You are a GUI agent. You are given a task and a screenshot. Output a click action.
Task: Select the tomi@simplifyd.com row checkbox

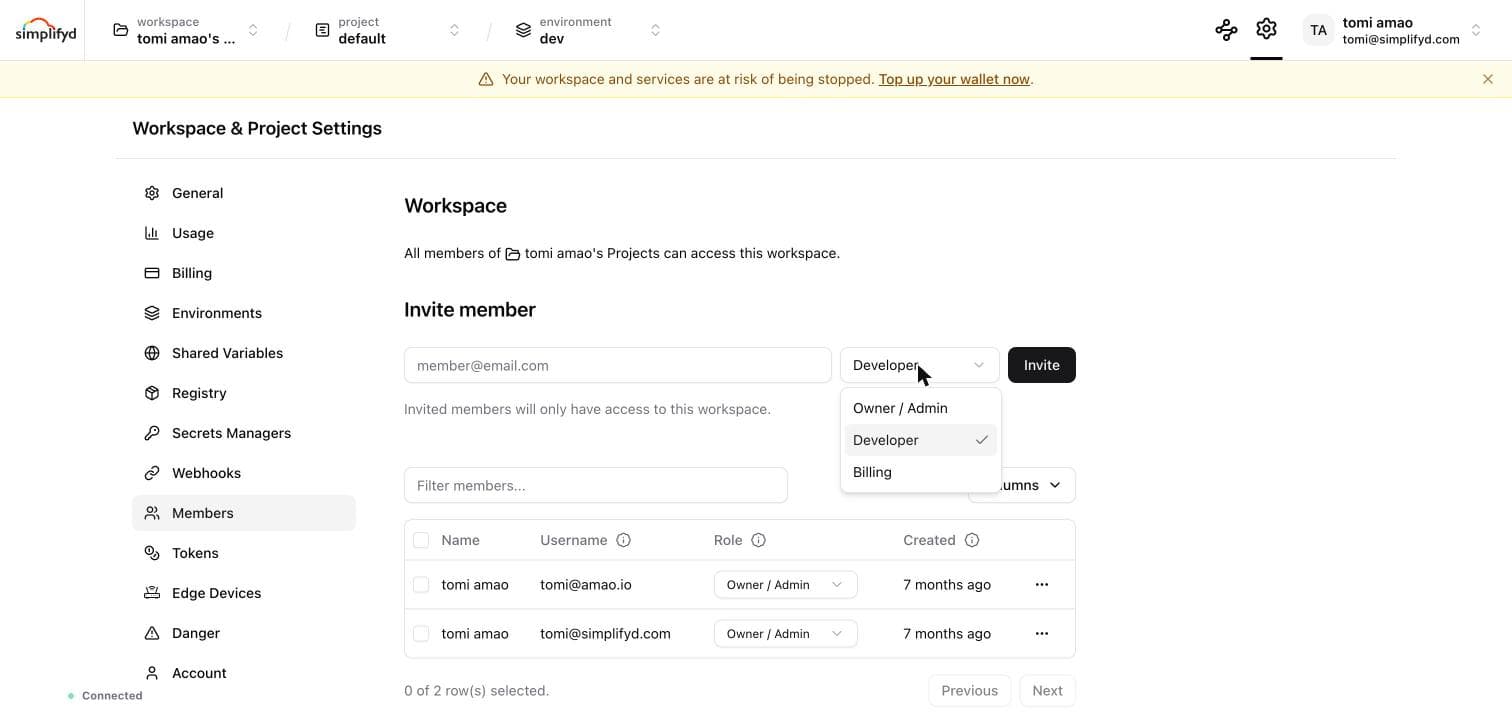(x=421, y=634)
